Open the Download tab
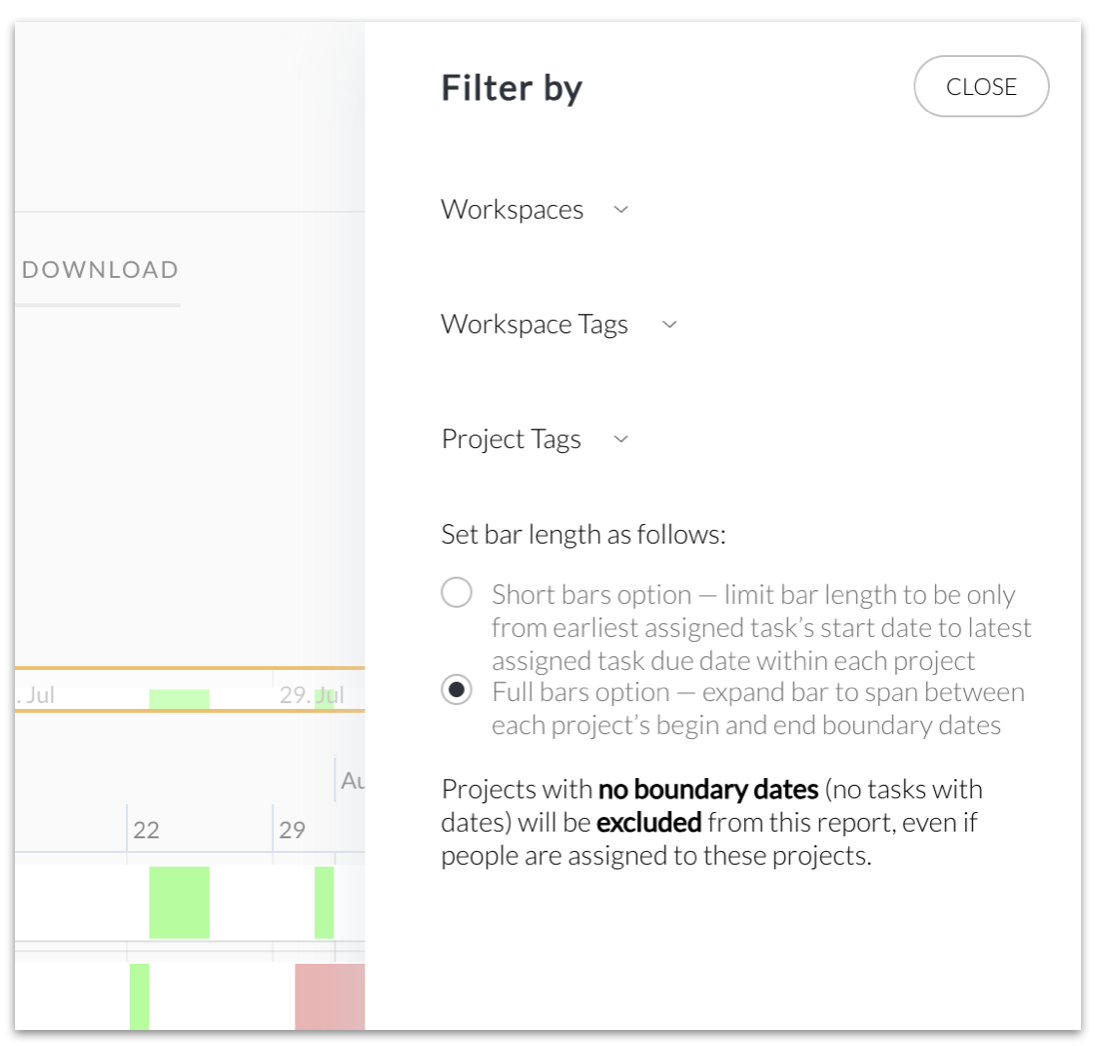 (x=100, y=270)
